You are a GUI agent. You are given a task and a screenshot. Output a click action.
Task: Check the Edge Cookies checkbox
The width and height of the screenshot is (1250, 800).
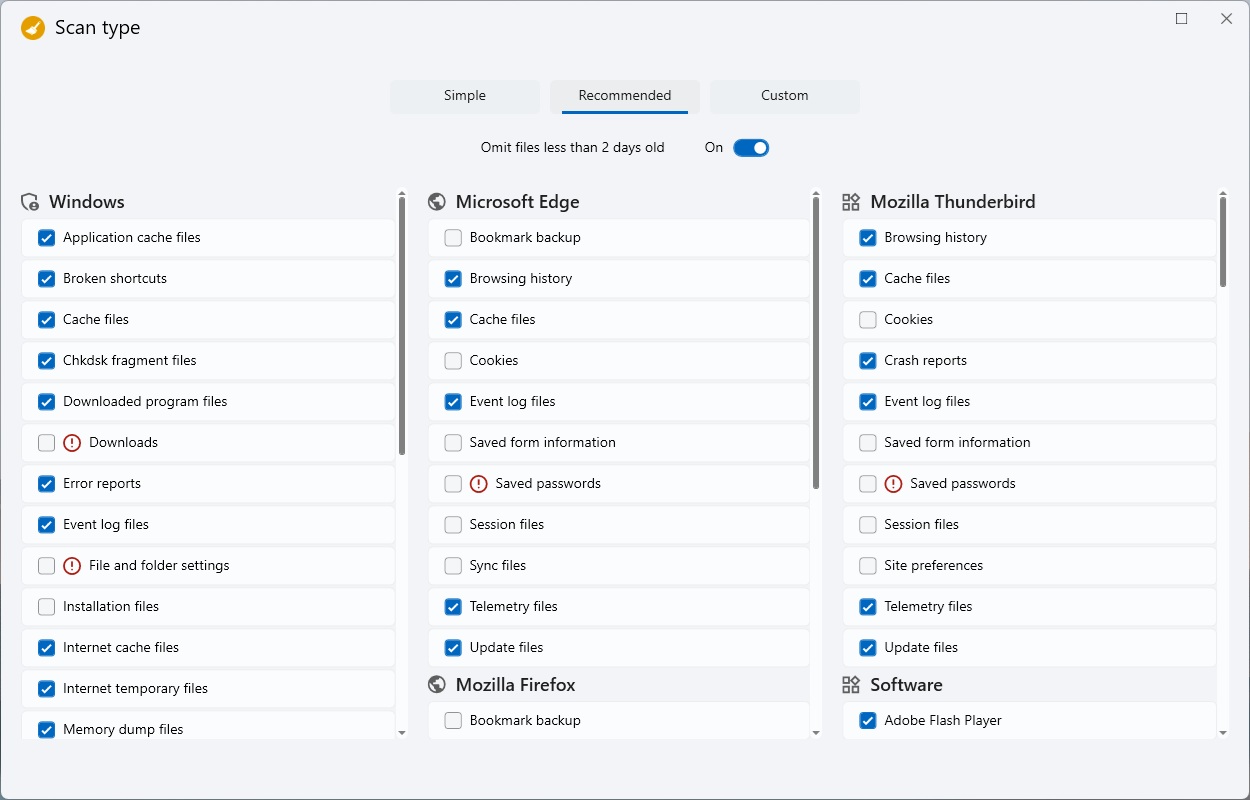[x=453, y=361]
